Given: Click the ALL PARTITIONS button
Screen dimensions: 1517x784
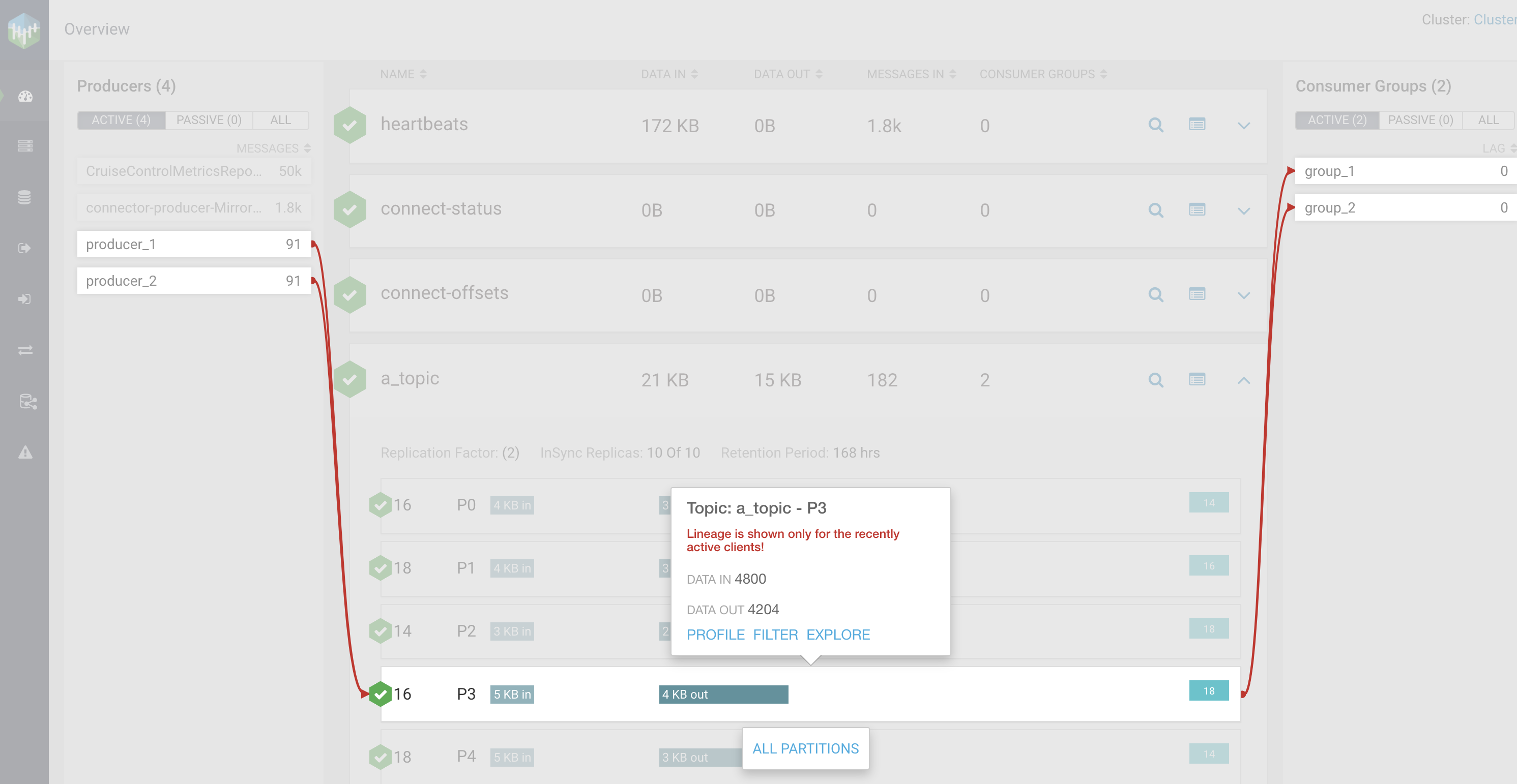Looking at the screenshot, I should 805,748.
